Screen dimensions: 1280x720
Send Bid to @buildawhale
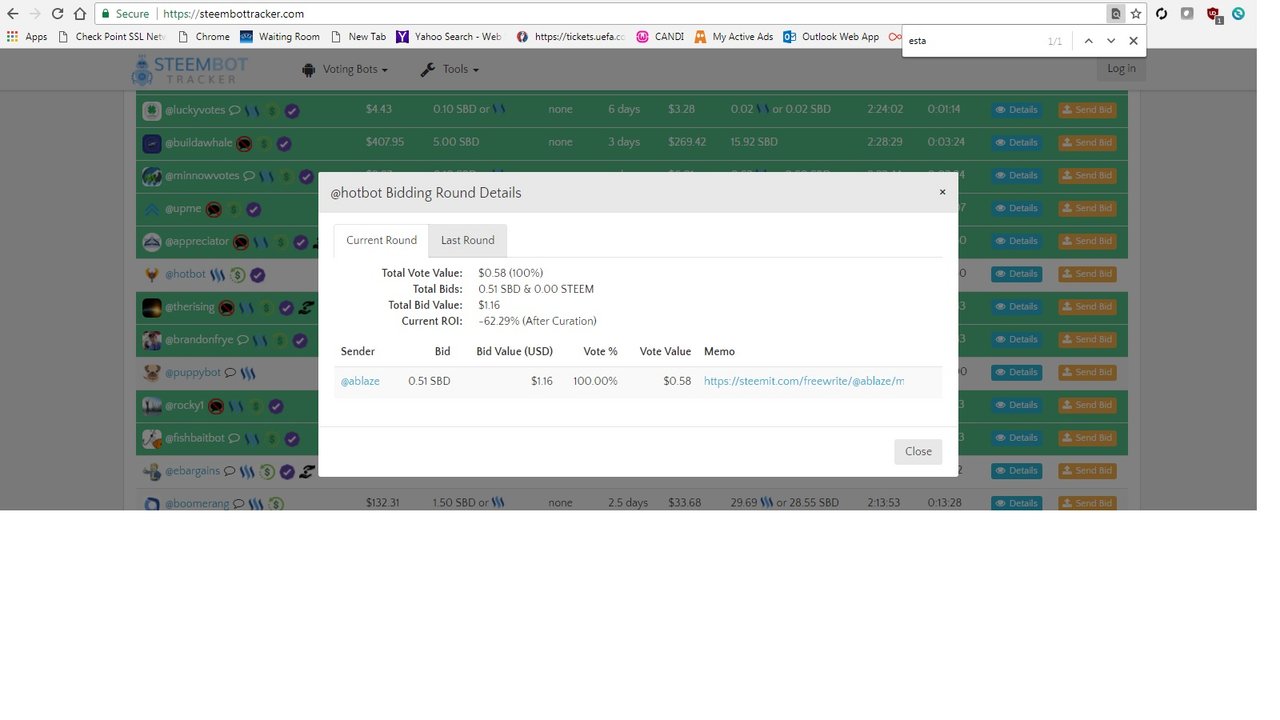coord(1087,143)
